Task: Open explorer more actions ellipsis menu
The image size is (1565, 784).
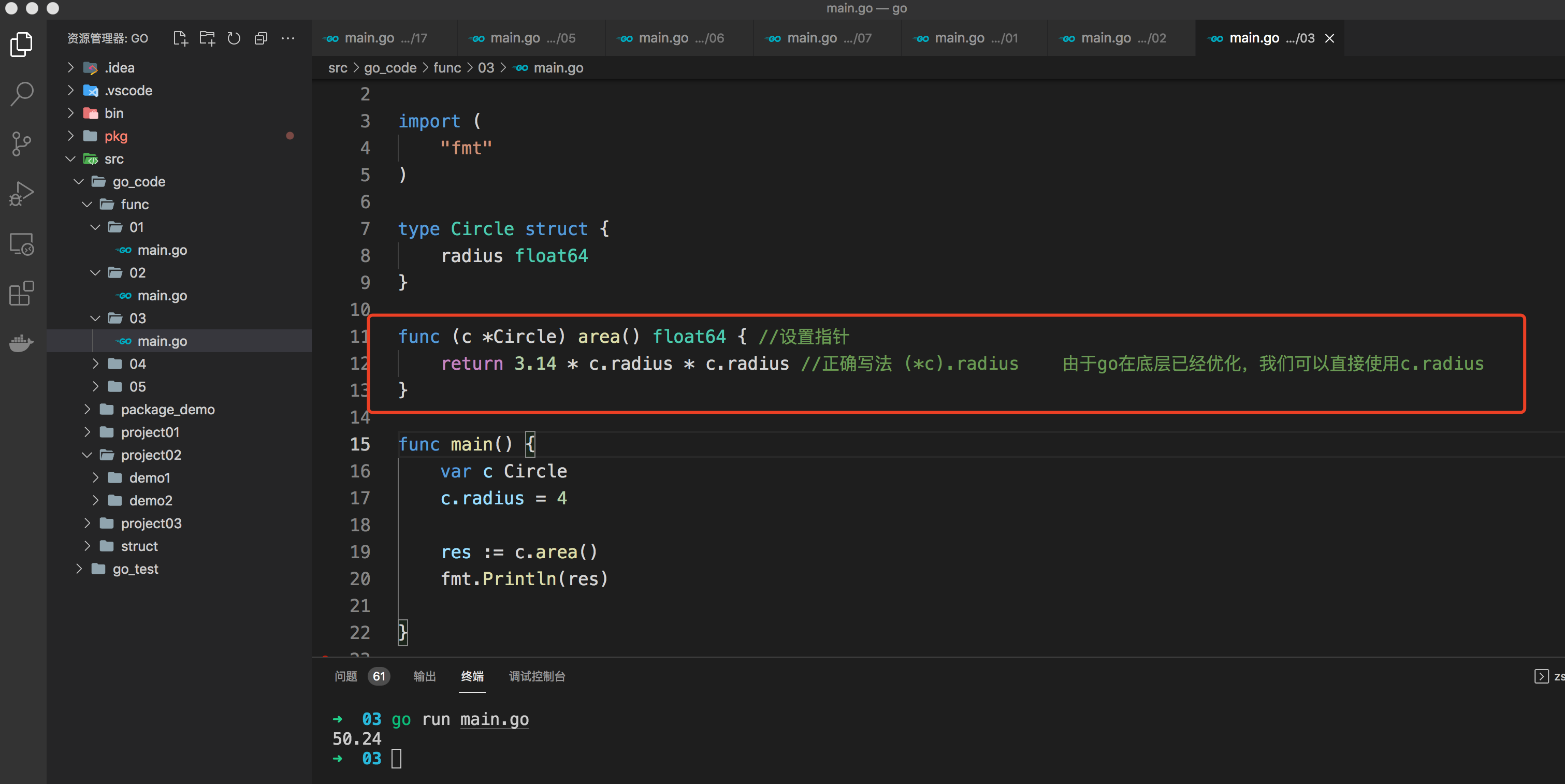Action: [288, 38]
